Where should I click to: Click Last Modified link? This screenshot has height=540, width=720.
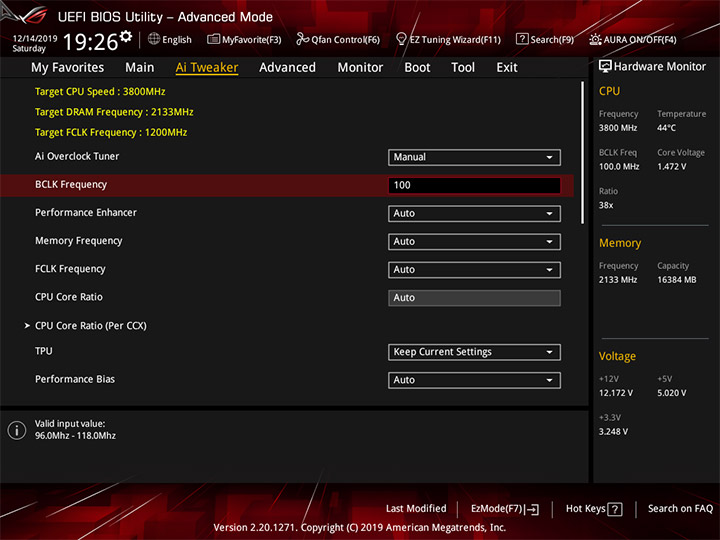416,509
